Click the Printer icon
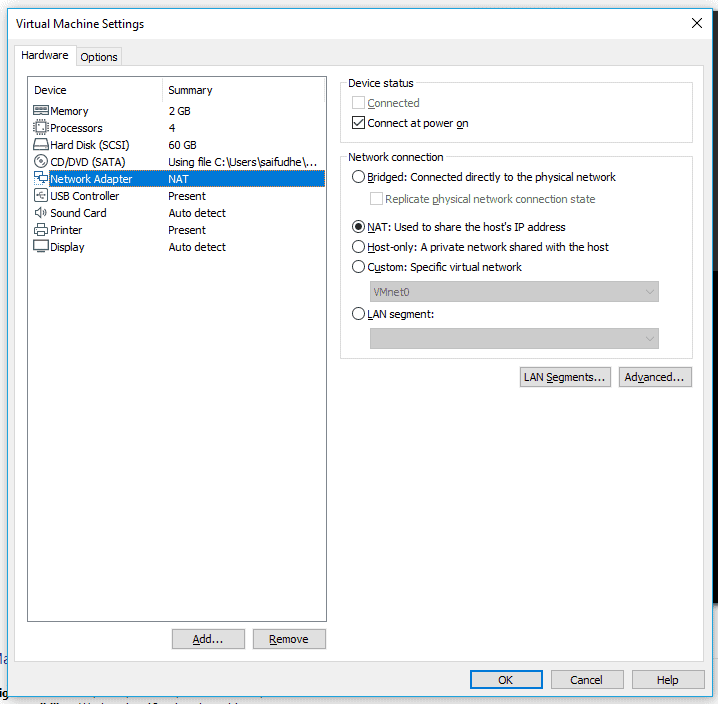The width and height of the screenshot is (718, 704). (x=41, y=229)
